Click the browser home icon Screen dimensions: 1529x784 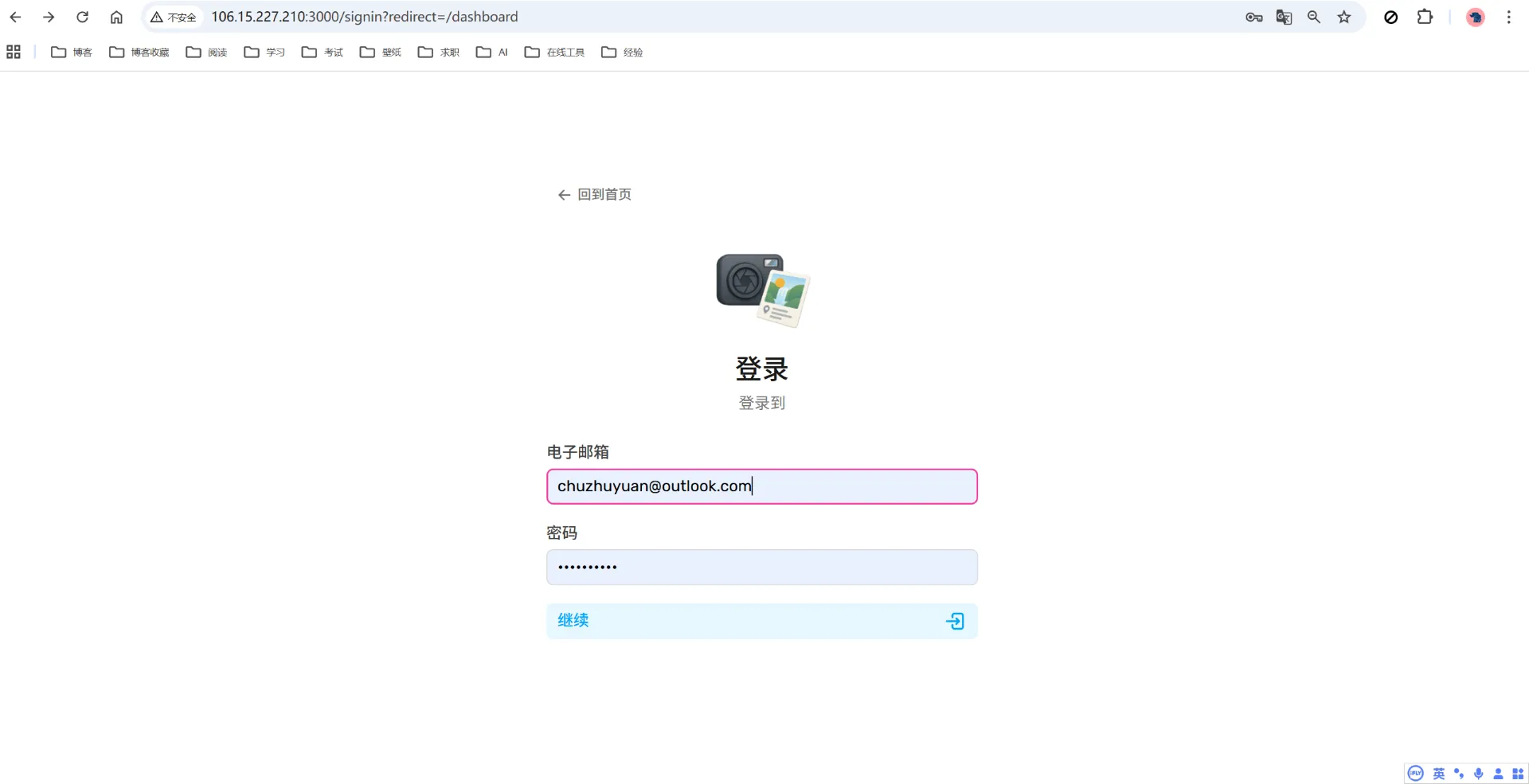point(116,17)
